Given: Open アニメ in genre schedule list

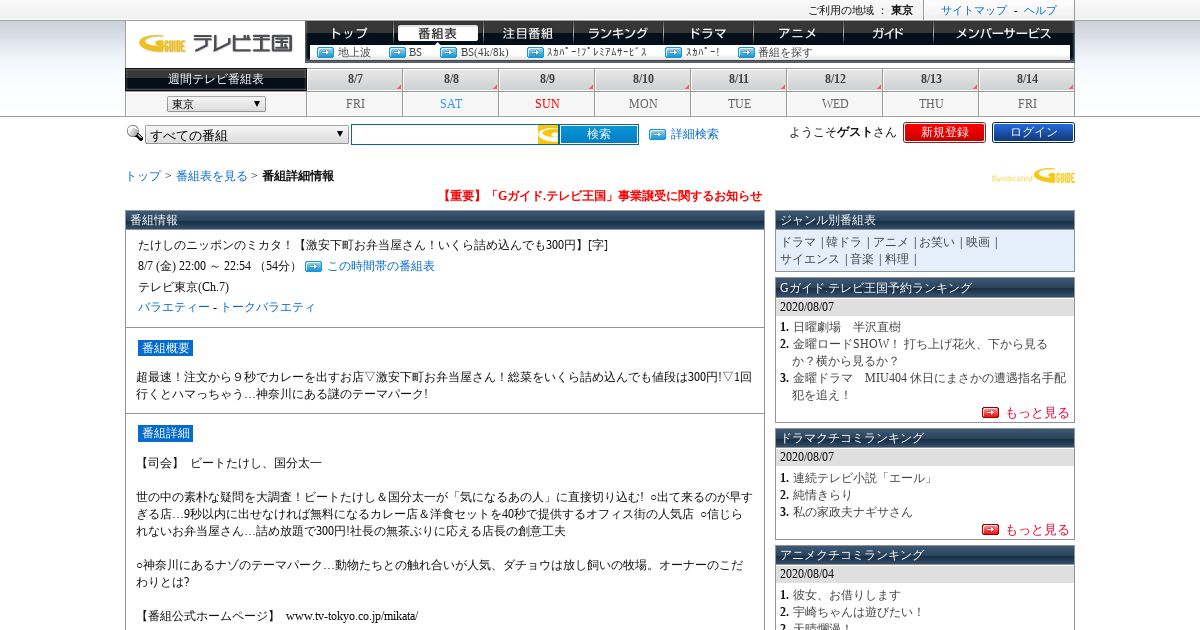Looking at the screenshot, I should [890, 242].
